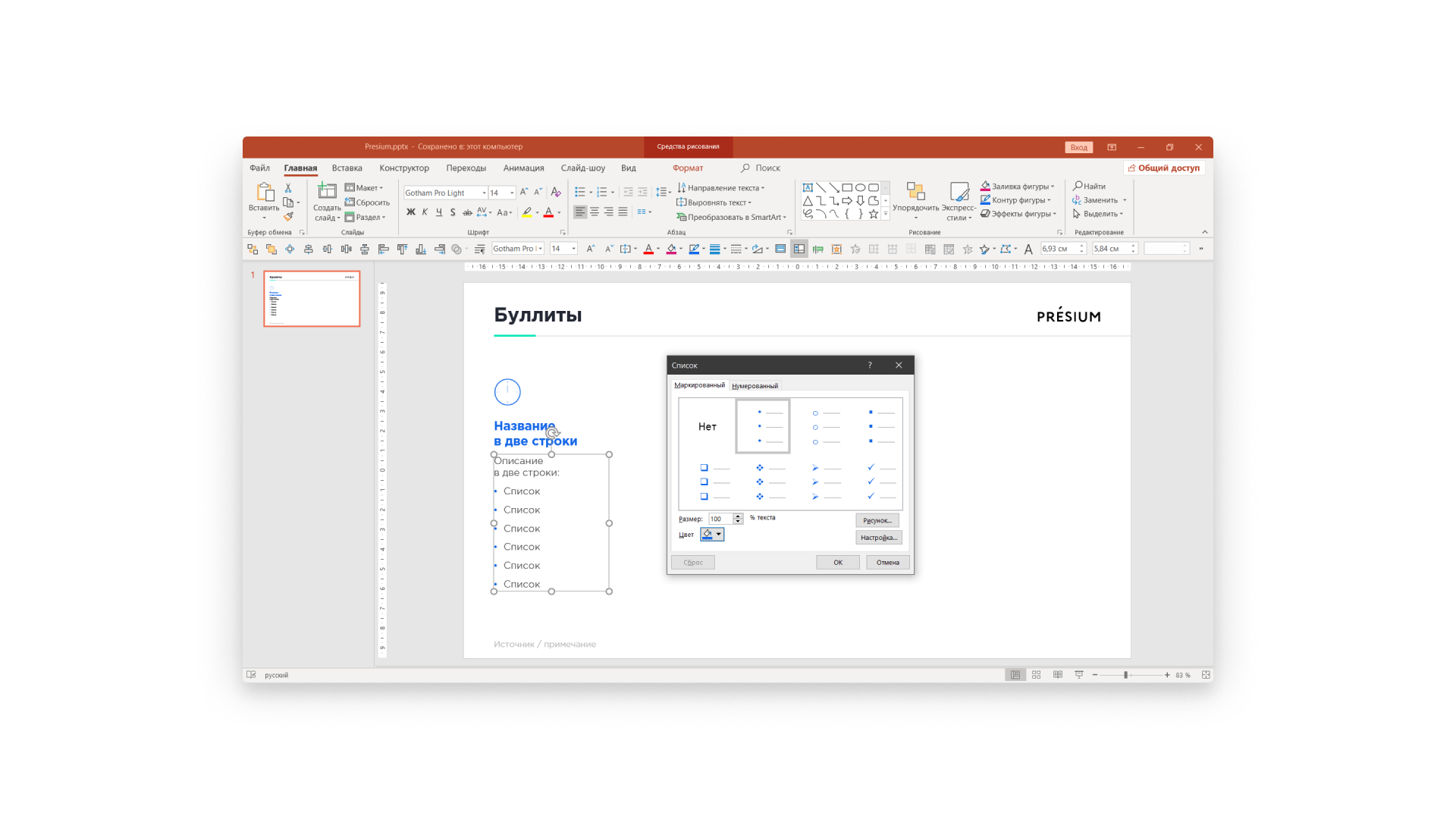This screenshot has height=819, width=1456.
Task: Toggle bold Ж formatting
Action: click(x=411, y=212)
